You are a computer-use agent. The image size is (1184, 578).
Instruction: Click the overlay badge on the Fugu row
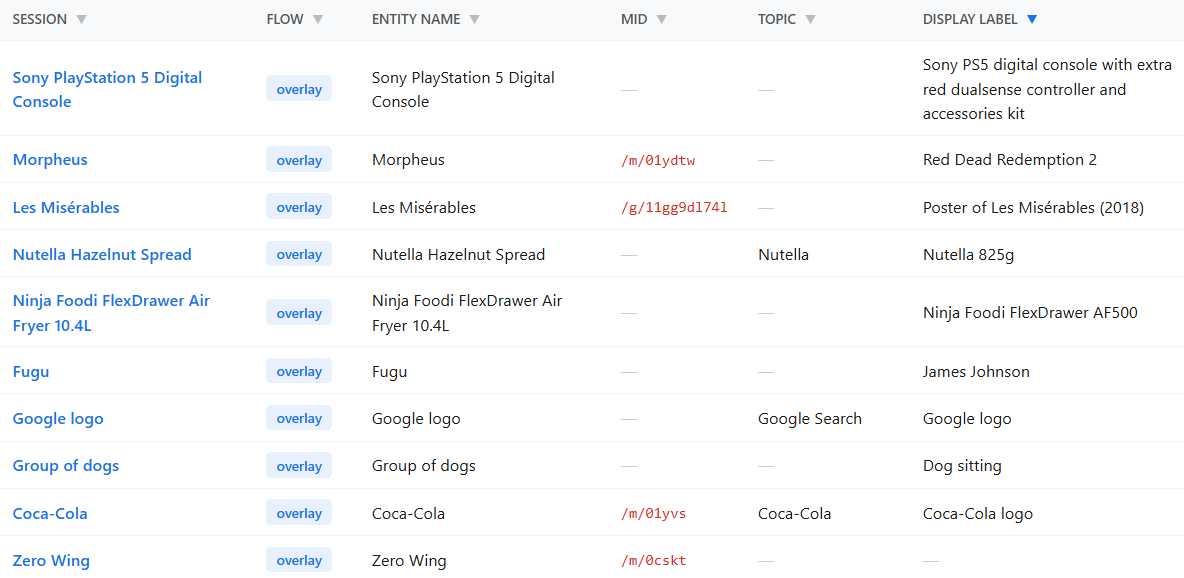coord(298,371)
